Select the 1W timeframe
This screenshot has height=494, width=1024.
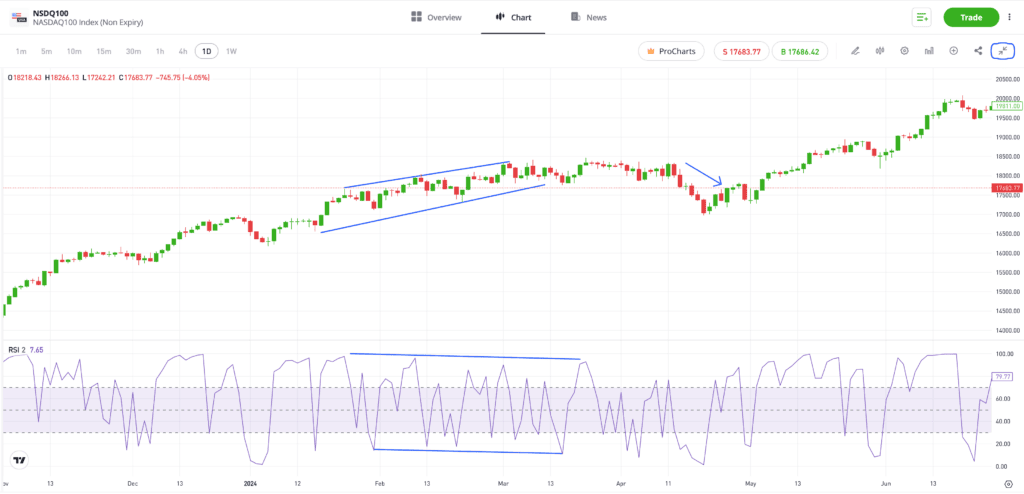pos(231,51)
